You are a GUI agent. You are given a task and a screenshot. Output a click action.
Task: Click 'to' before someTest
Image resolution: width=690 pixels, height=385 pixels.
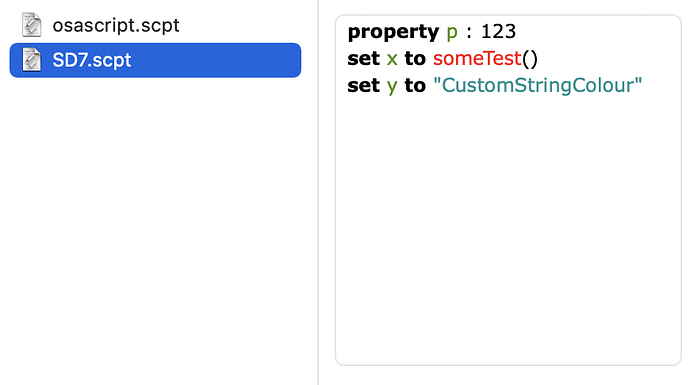pyautogui.click(x=415, y=59)
